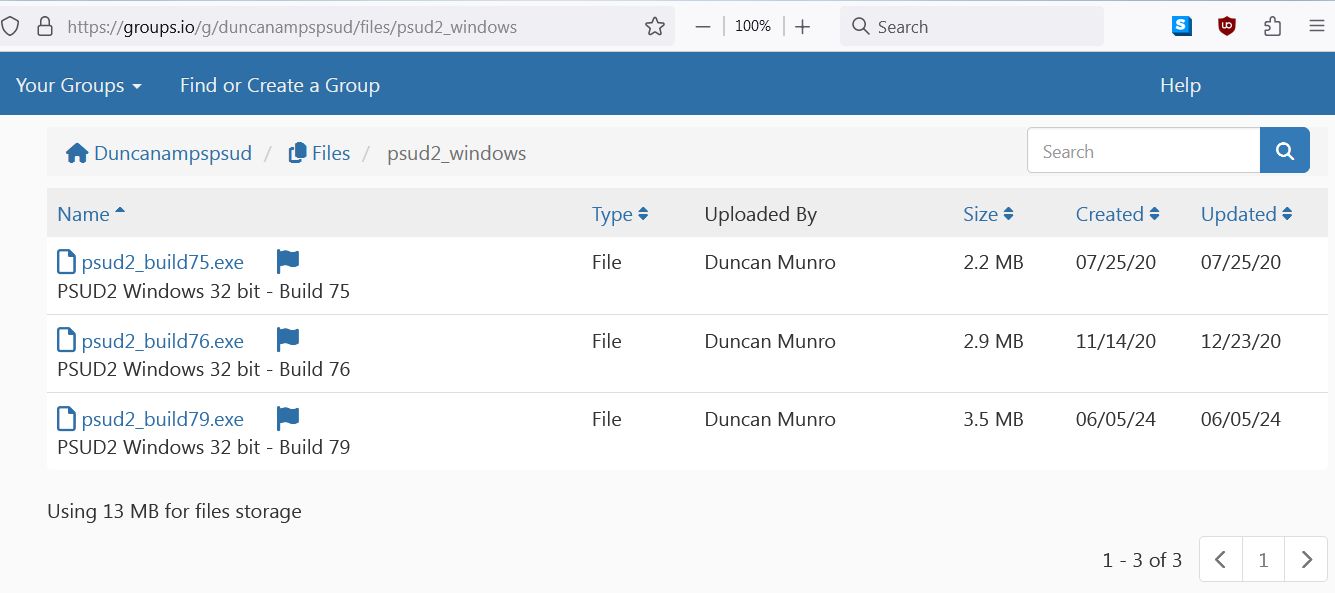The height and width of the screenshot is (593, 1335).
Task: Click the psud2_windows breadcrumb text
Action: pyautogui.click(x=457, y=153)
